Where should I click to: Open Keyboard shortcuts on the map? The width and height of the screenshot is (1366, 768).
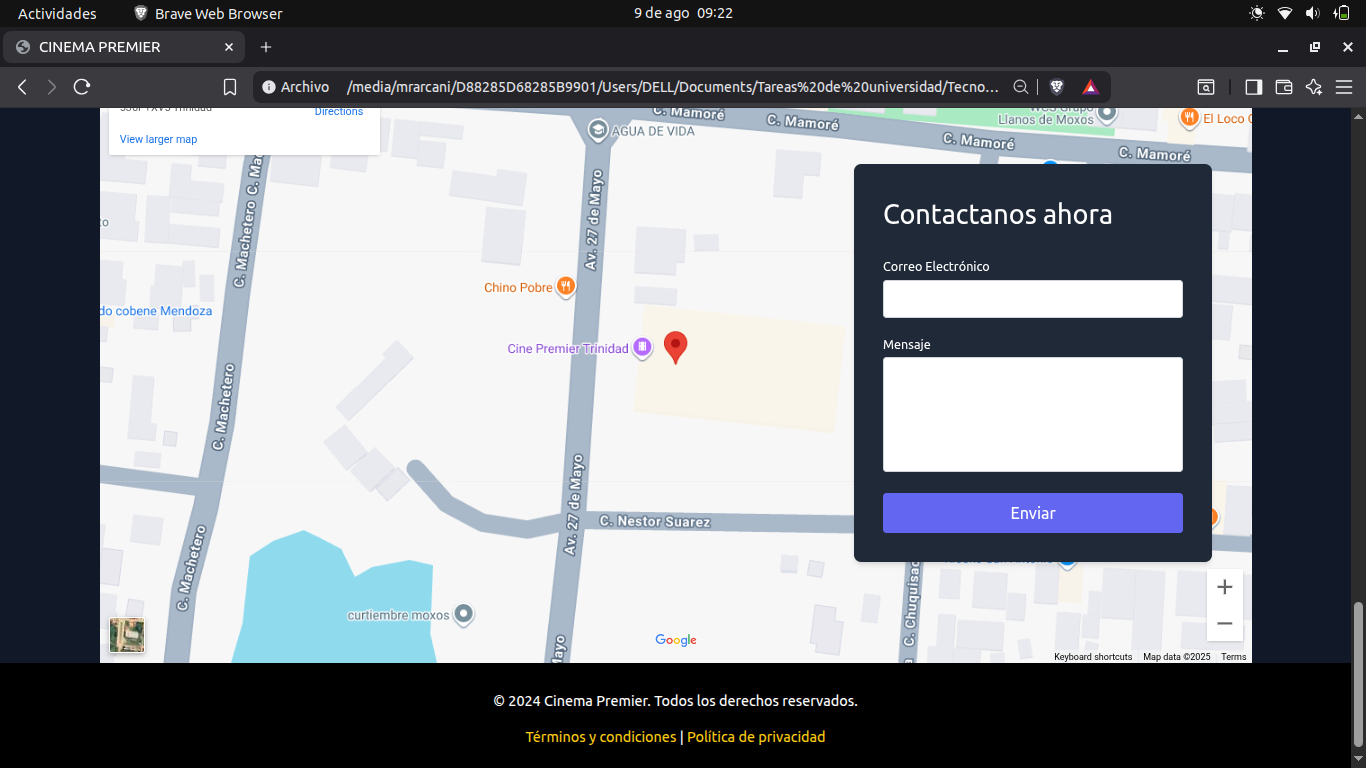(1093, 657)
